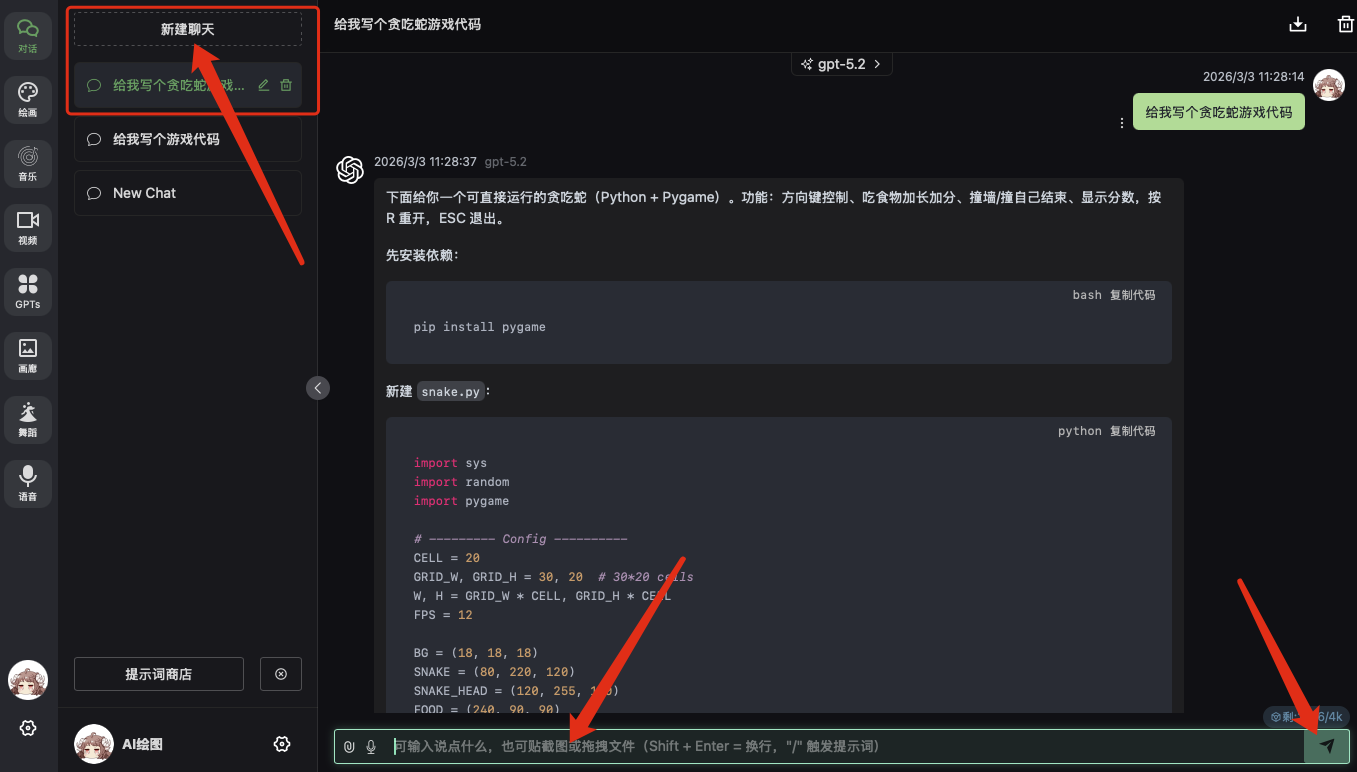The image size is (1357, 772).
Task: Click the user message bubble 给我写个贪吃蛇游戏代码
Action: tap(1219, 112)
